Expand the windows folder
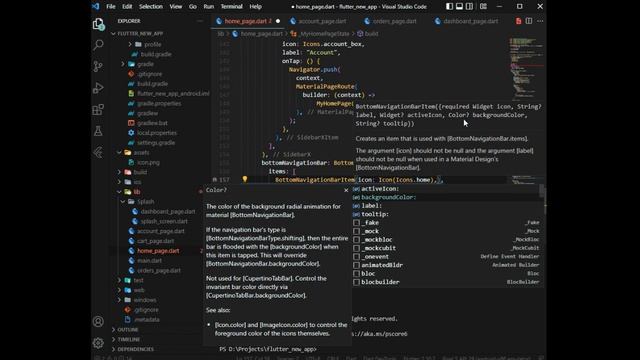The image size is (640, 360). (x=144, y=300)
